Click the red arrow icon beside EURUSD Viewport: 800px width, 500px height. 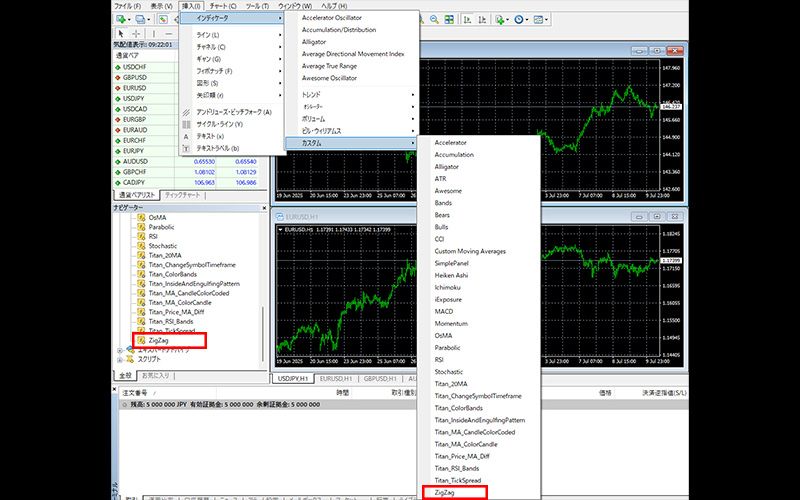pos(118,88)
